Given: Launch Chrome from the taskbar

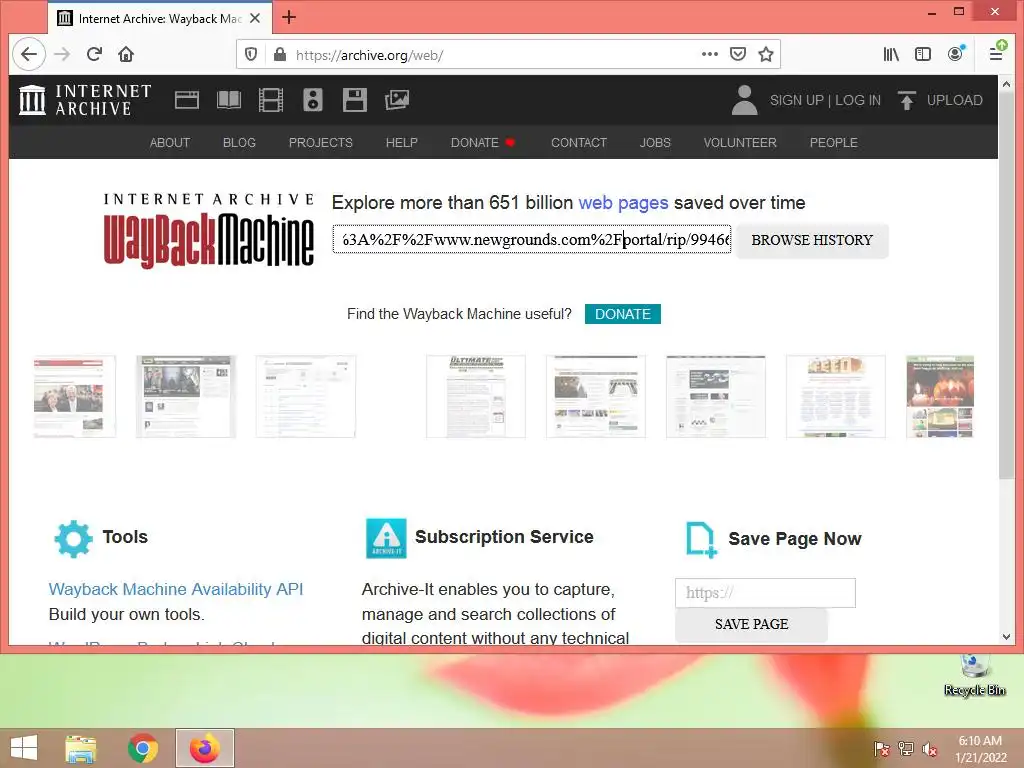Looking at the screenshot, I should pyautogui.click(x=143, y=748).
